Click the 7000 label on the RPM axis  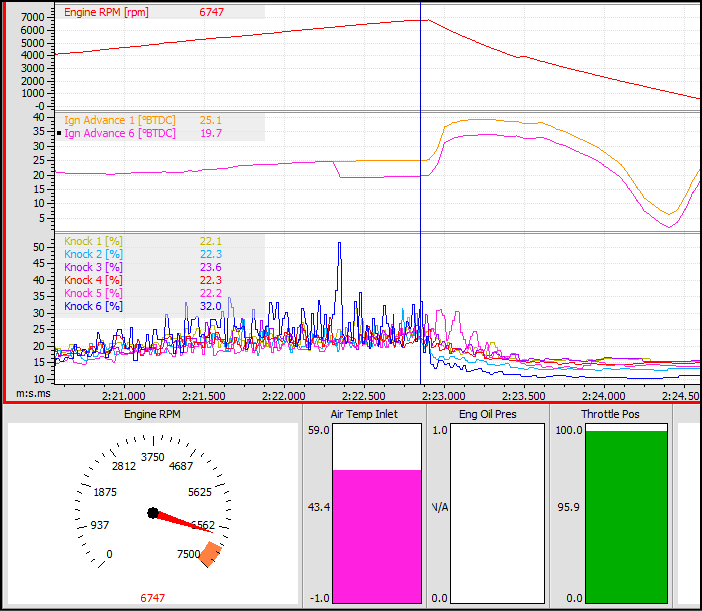coord(33,17)
